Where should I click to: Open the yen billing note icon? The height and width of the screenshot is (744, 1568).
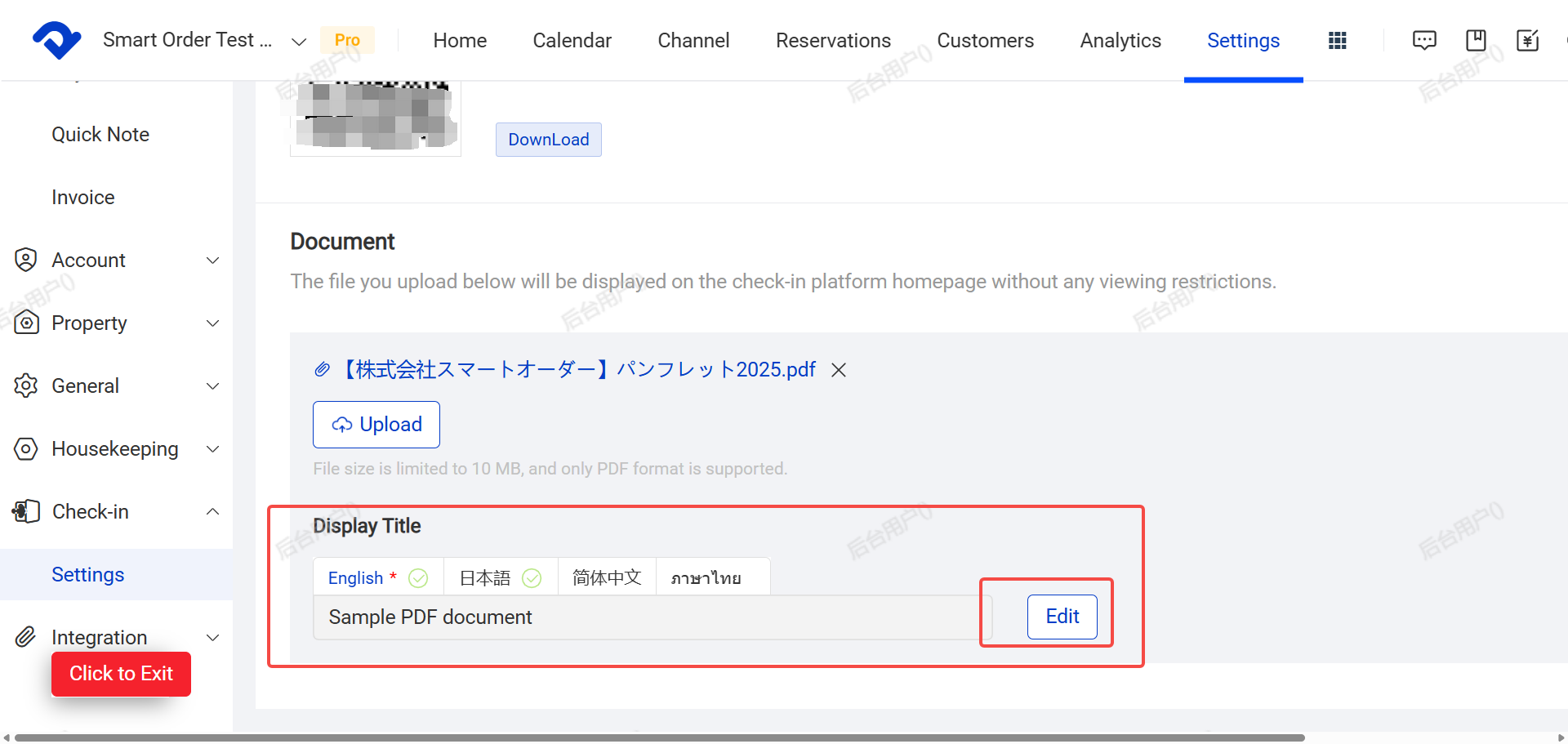pyautogui.click(x=1527, y=41)
